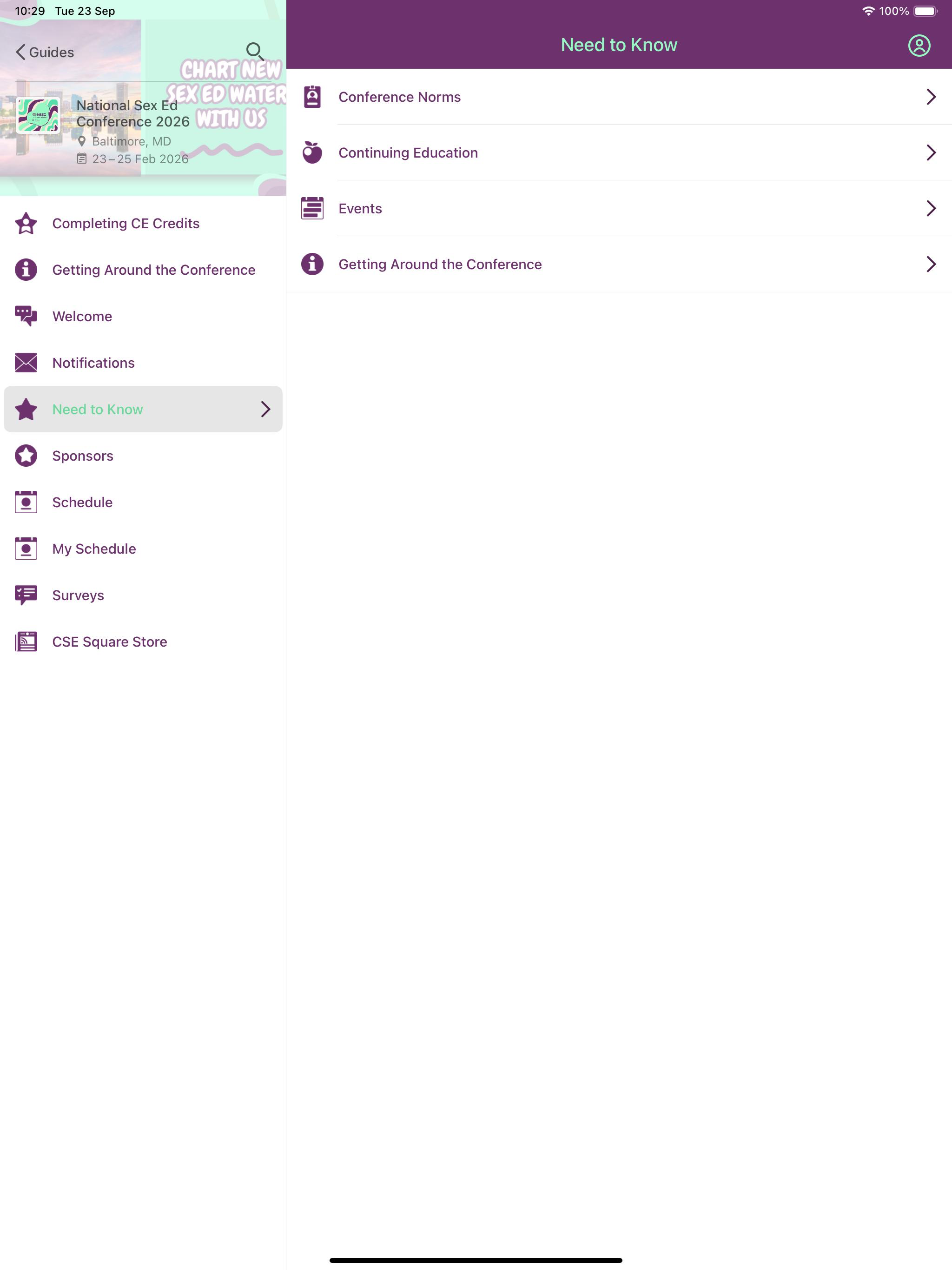Tap the search magnifier icon

[x=255, y=52]
